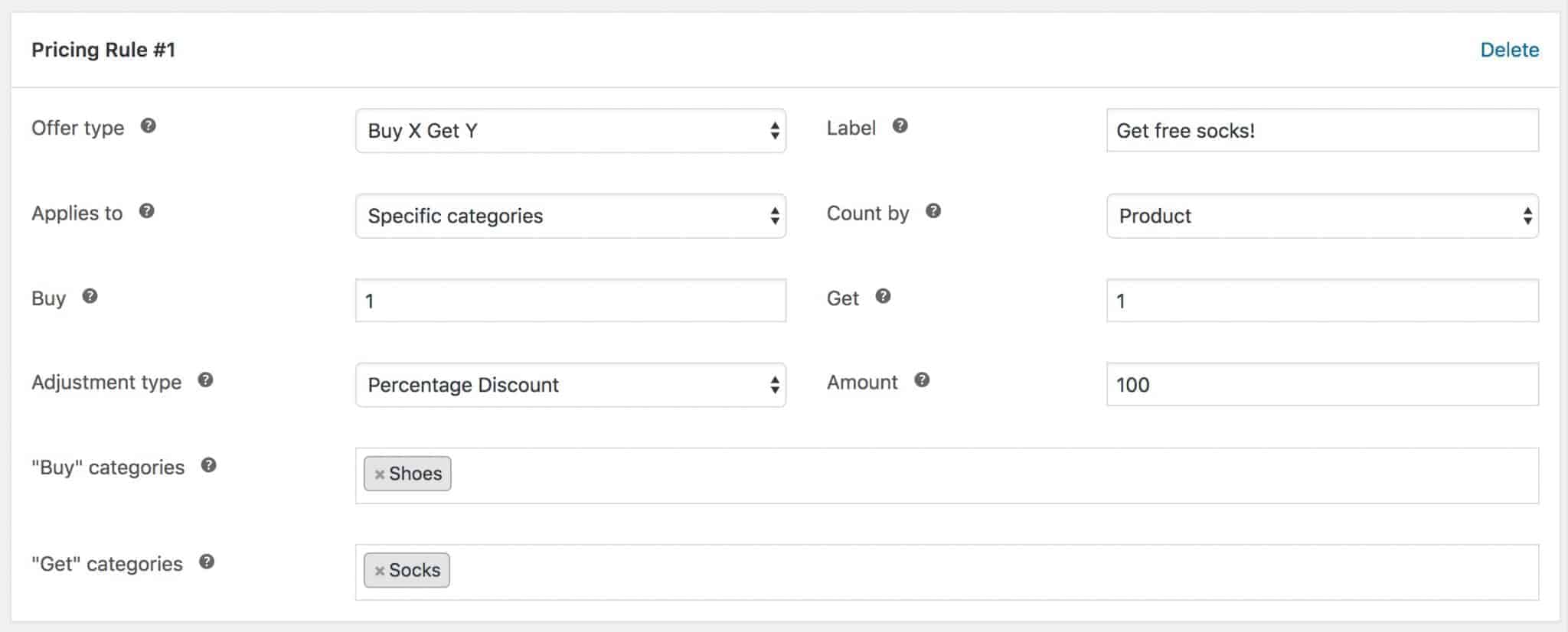Click the Buy field help icon

point(90,296)
